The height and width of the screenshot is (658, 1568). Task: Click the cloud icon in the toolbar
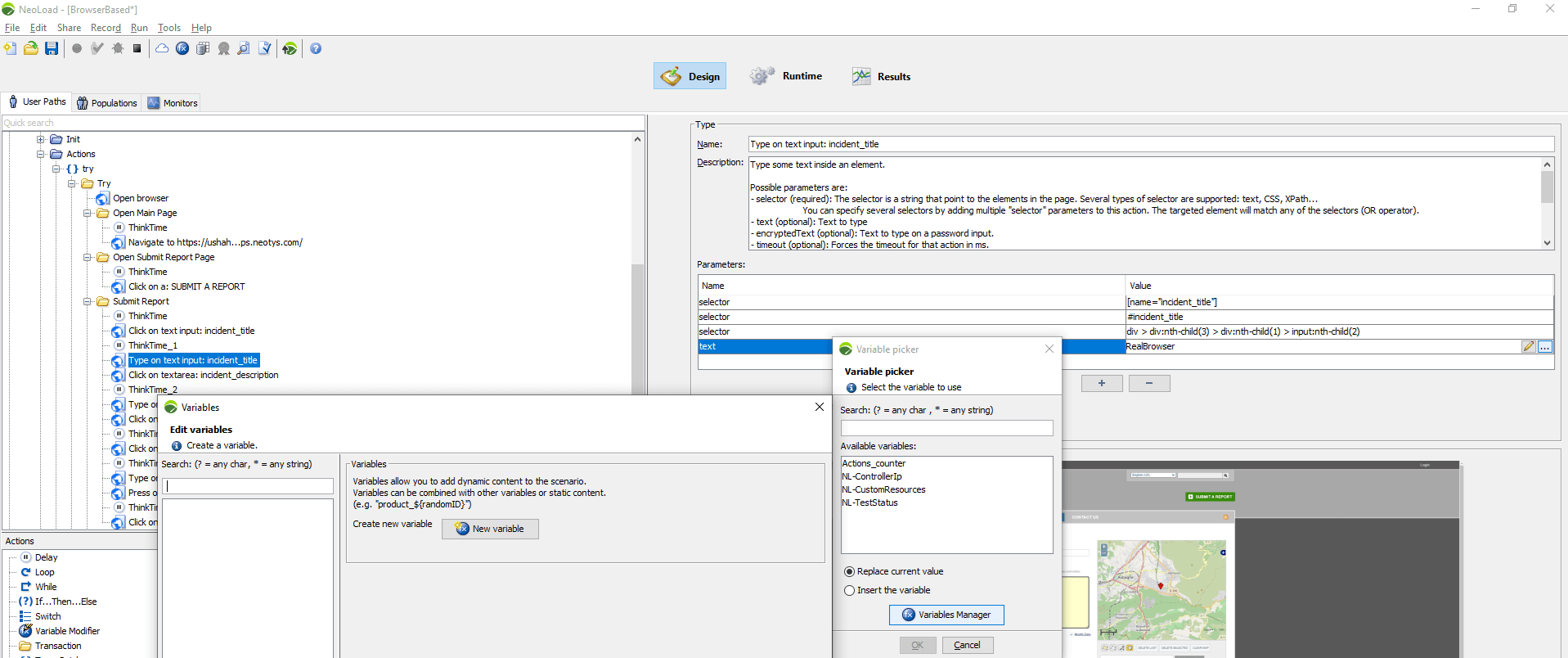[x=162, y=48]
